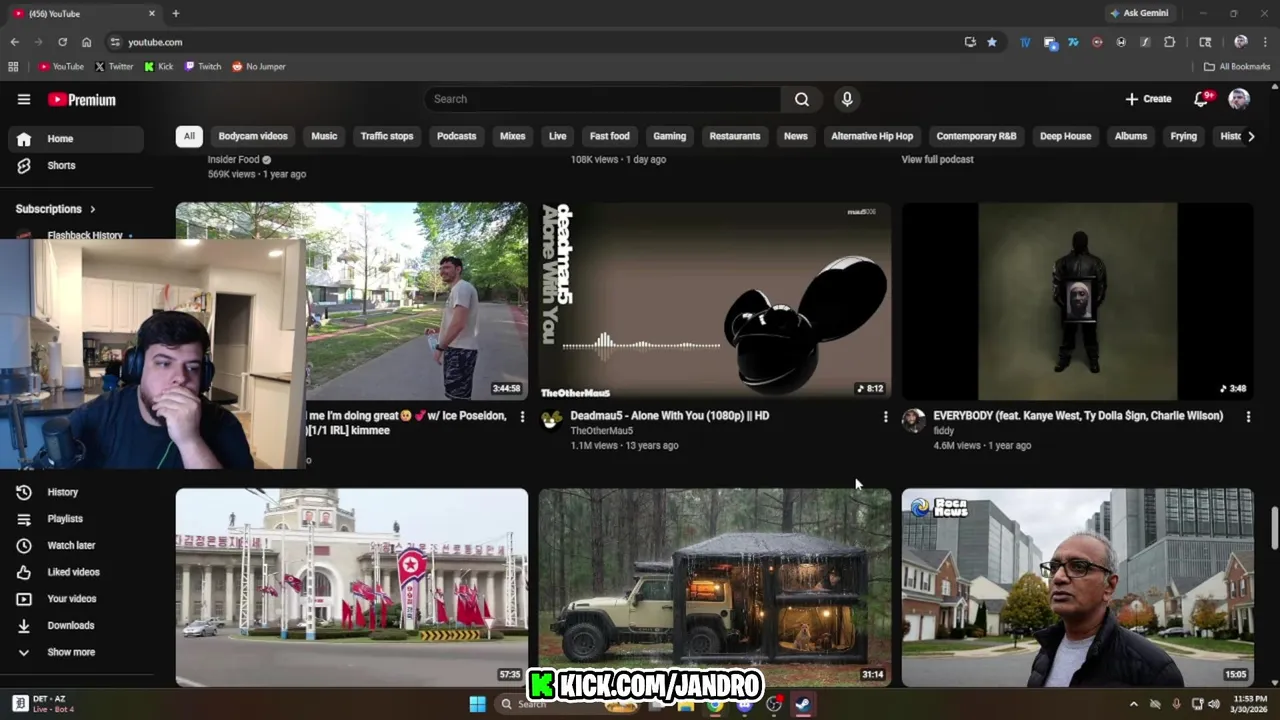Screen dimensions: 1280x720
Task: Open Twitter bookmark
Action: [x=114, y=67]
